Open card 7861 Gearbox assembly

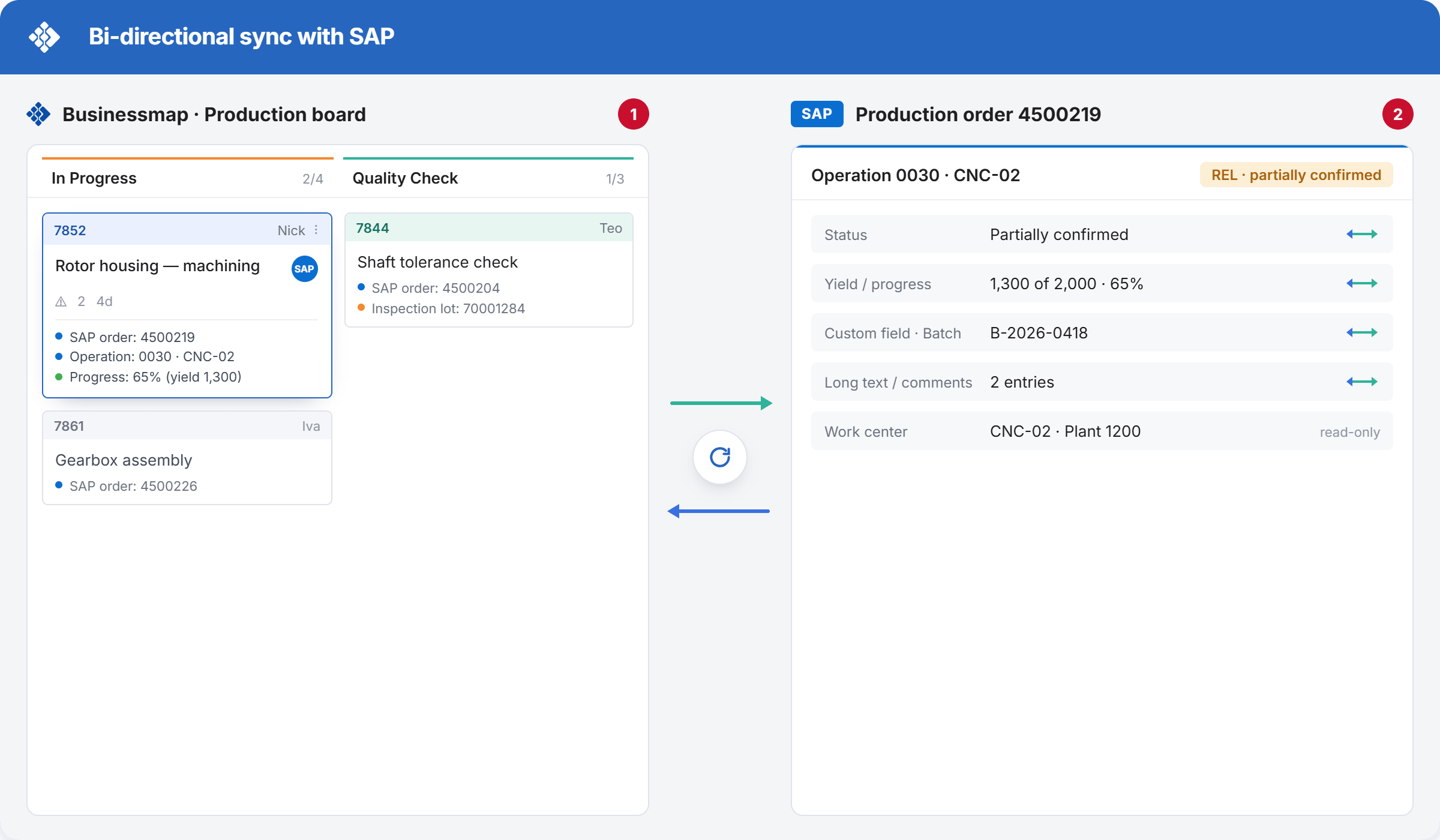(187, 458)
